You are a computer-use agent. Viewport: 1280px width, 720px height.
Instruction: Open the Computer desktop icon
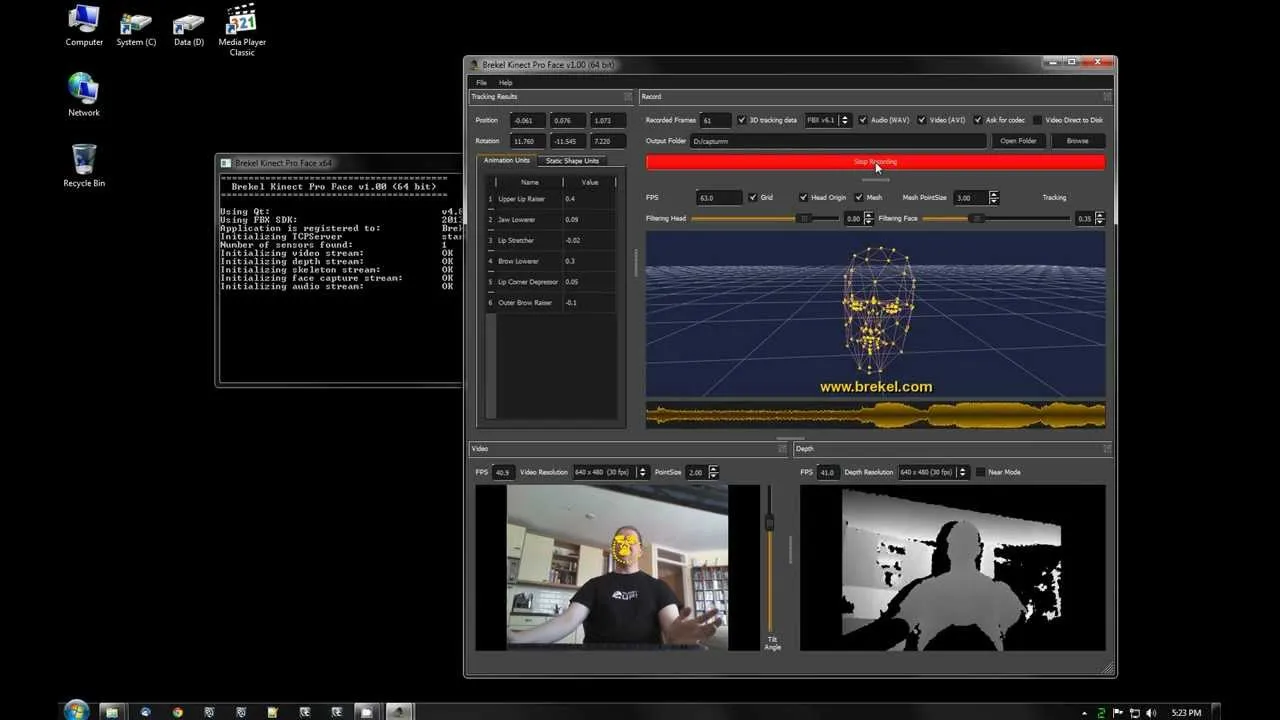[84, 26]
